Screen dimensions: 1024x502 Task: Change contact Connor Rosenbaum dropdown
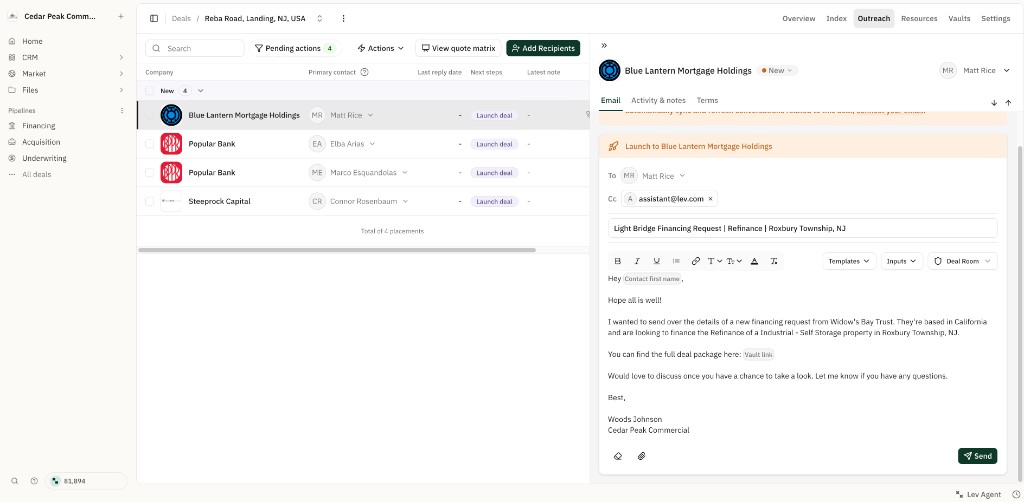[x=359, y=201]
